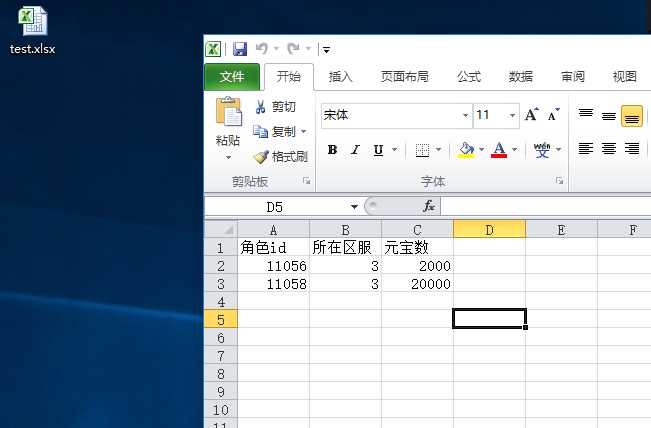Switch to the 公式 tab
The image size is (651, 428).
coord(469,77)
